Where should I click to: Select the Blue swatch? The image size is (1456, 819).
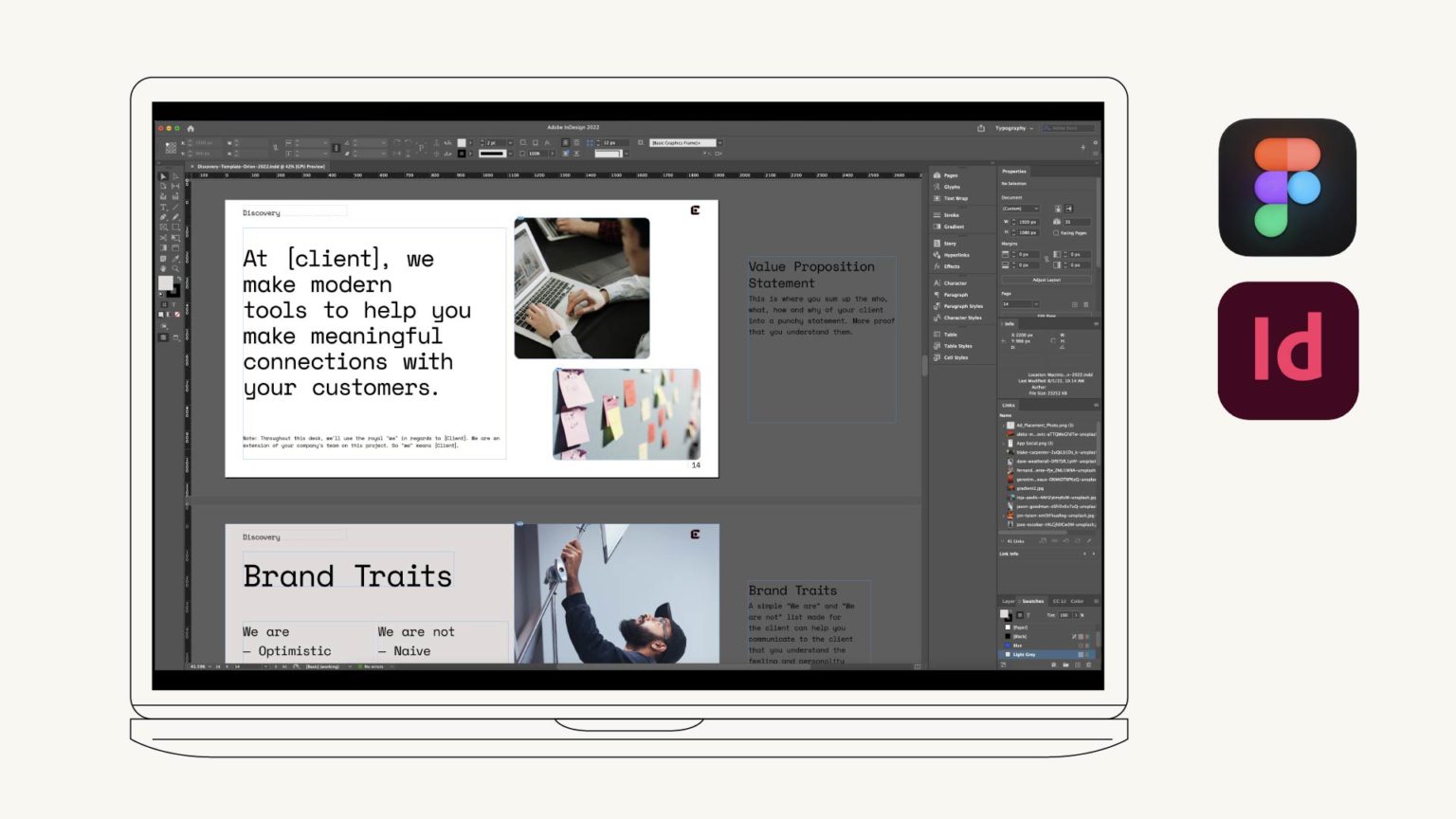click(1016, 644)
